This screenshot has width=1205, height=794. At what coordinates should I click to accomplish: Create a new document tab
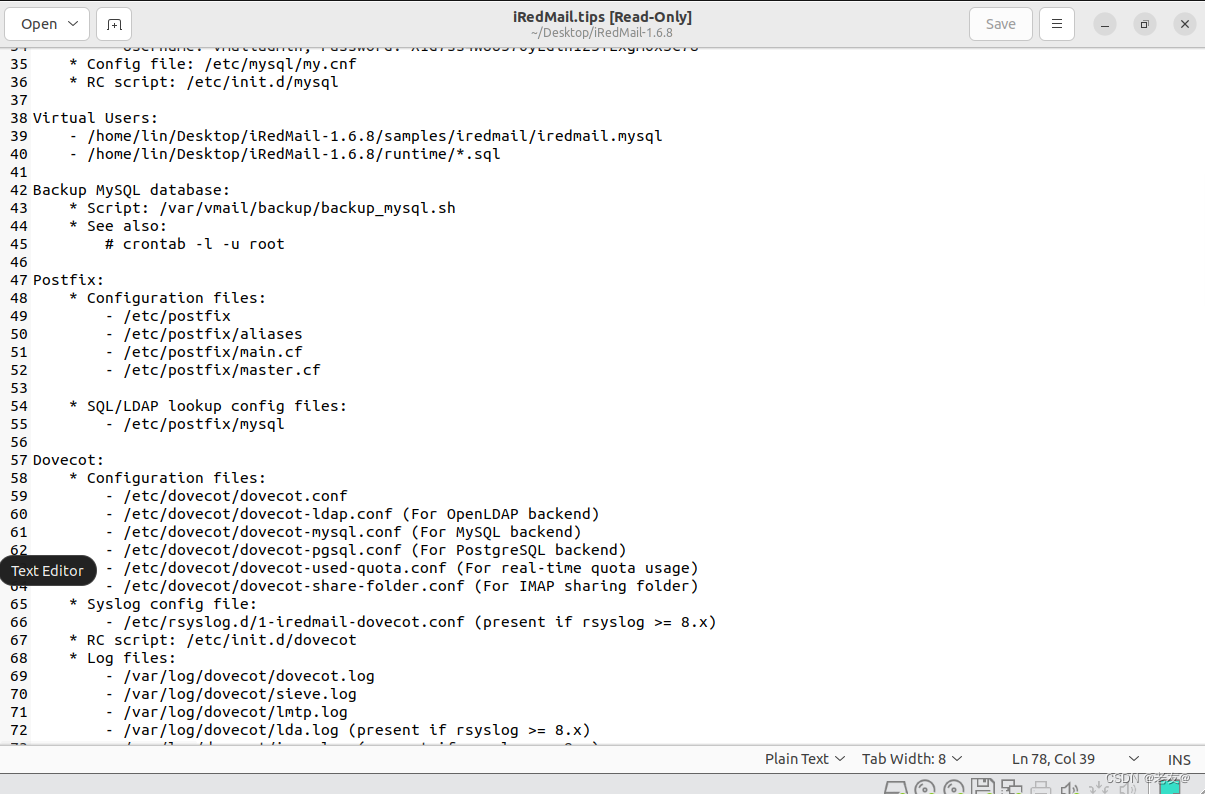[115, 24]
